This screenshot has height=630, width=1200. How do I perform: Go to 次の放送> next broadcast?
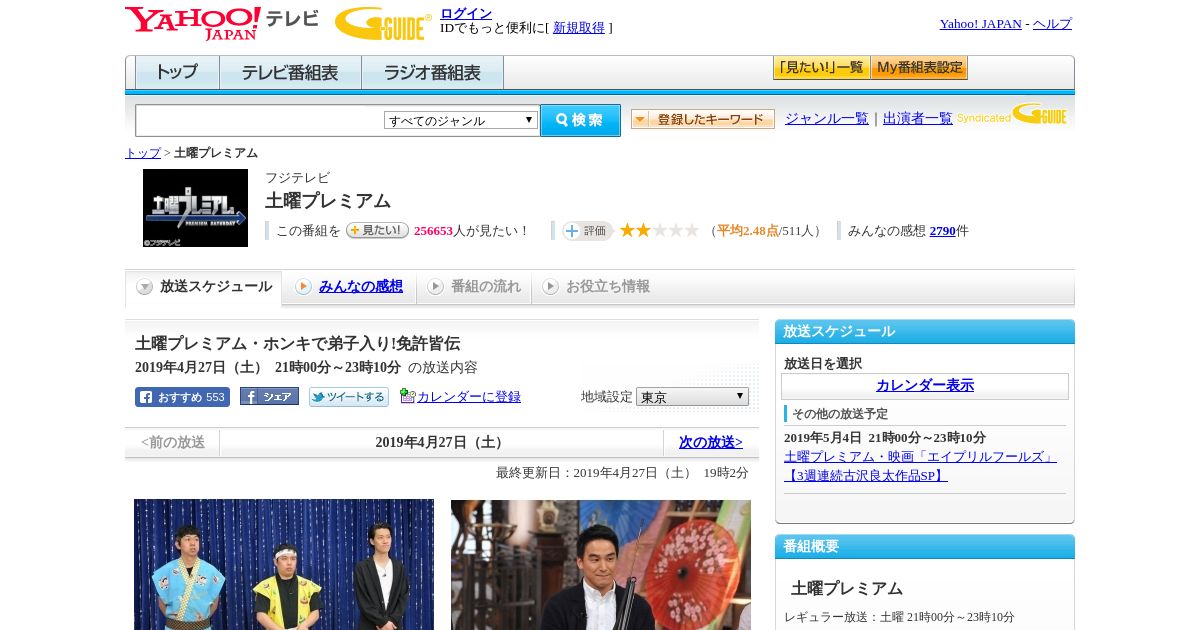coord(711,442)
